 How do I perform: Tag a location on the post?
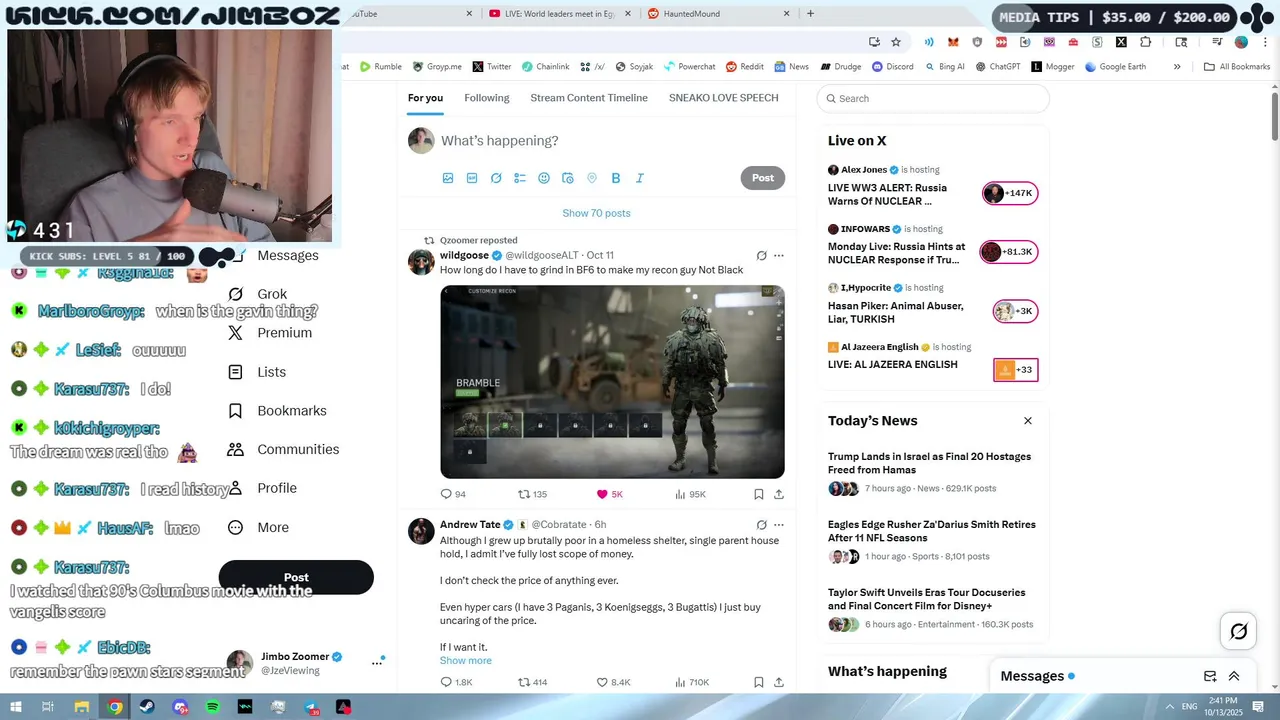[592, 178]
